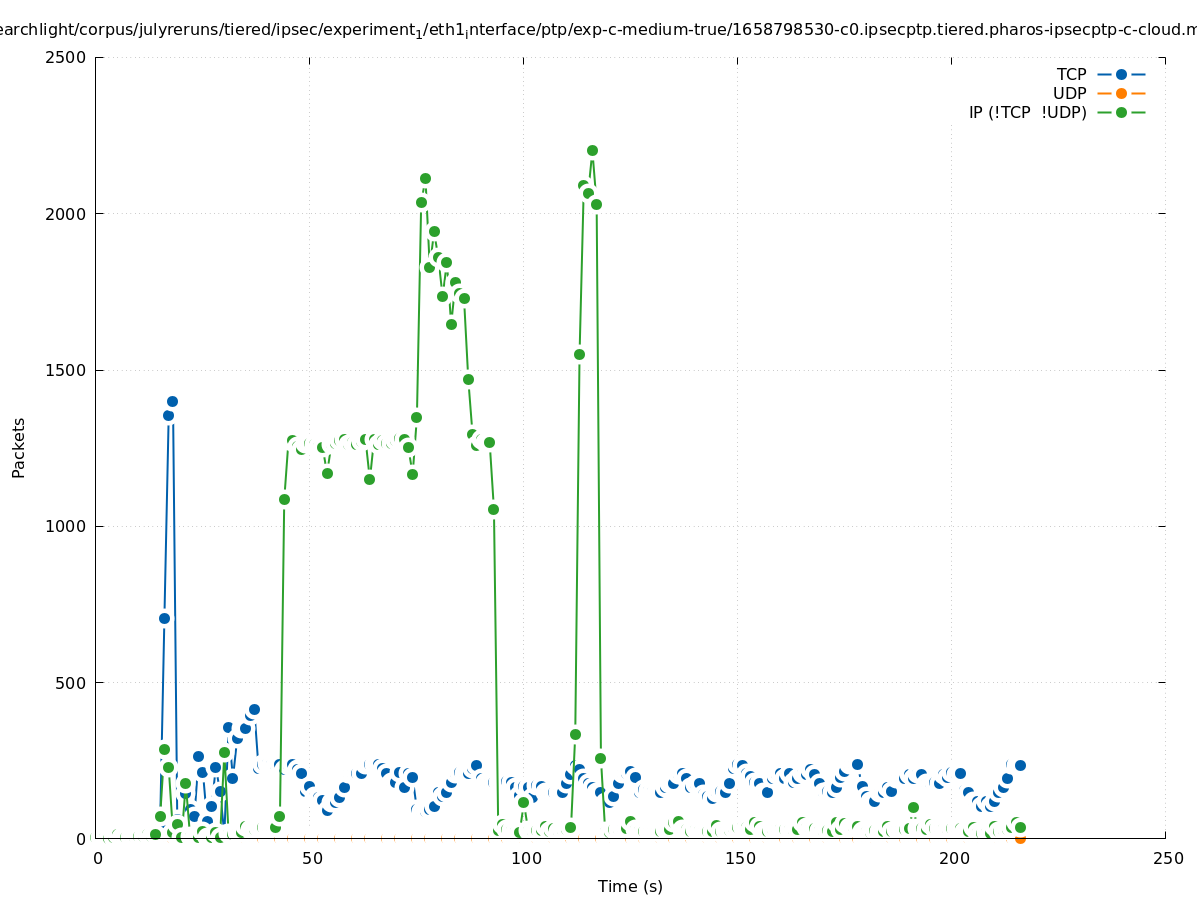This screenshot has width=1197, height=900.
Task: Click the Time (s) axis label
Action: [630, 886]
